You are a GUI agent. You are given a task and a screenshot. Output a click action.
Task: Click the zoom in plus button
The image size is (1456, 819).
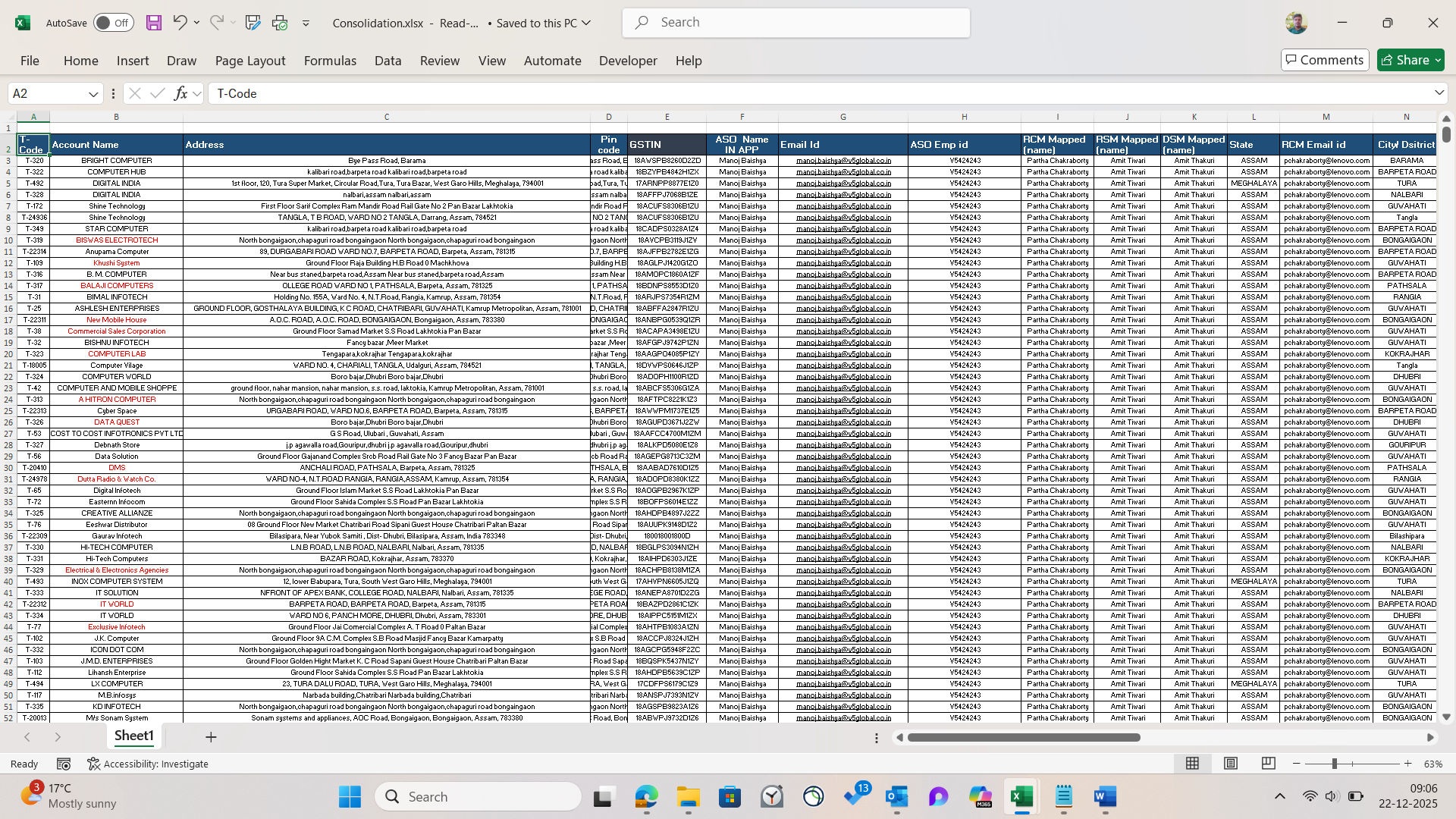pyautogui.click(x=1408, y=764)
